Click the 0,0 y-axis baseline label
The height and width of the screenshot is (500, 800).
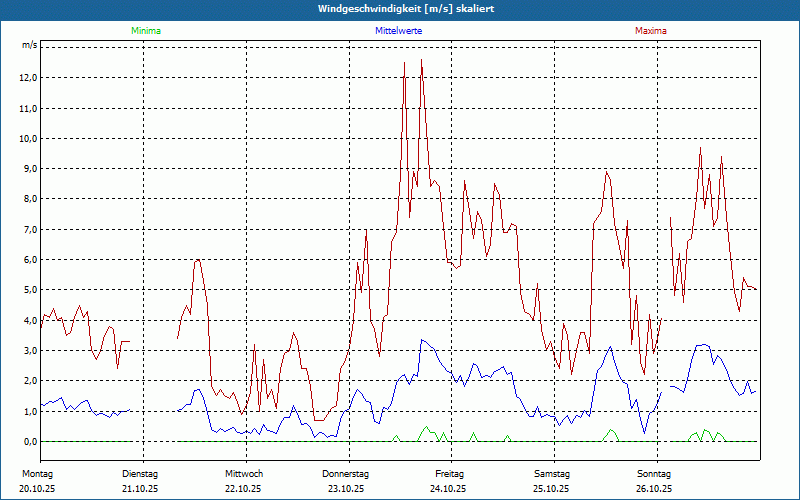pos(30,441)
